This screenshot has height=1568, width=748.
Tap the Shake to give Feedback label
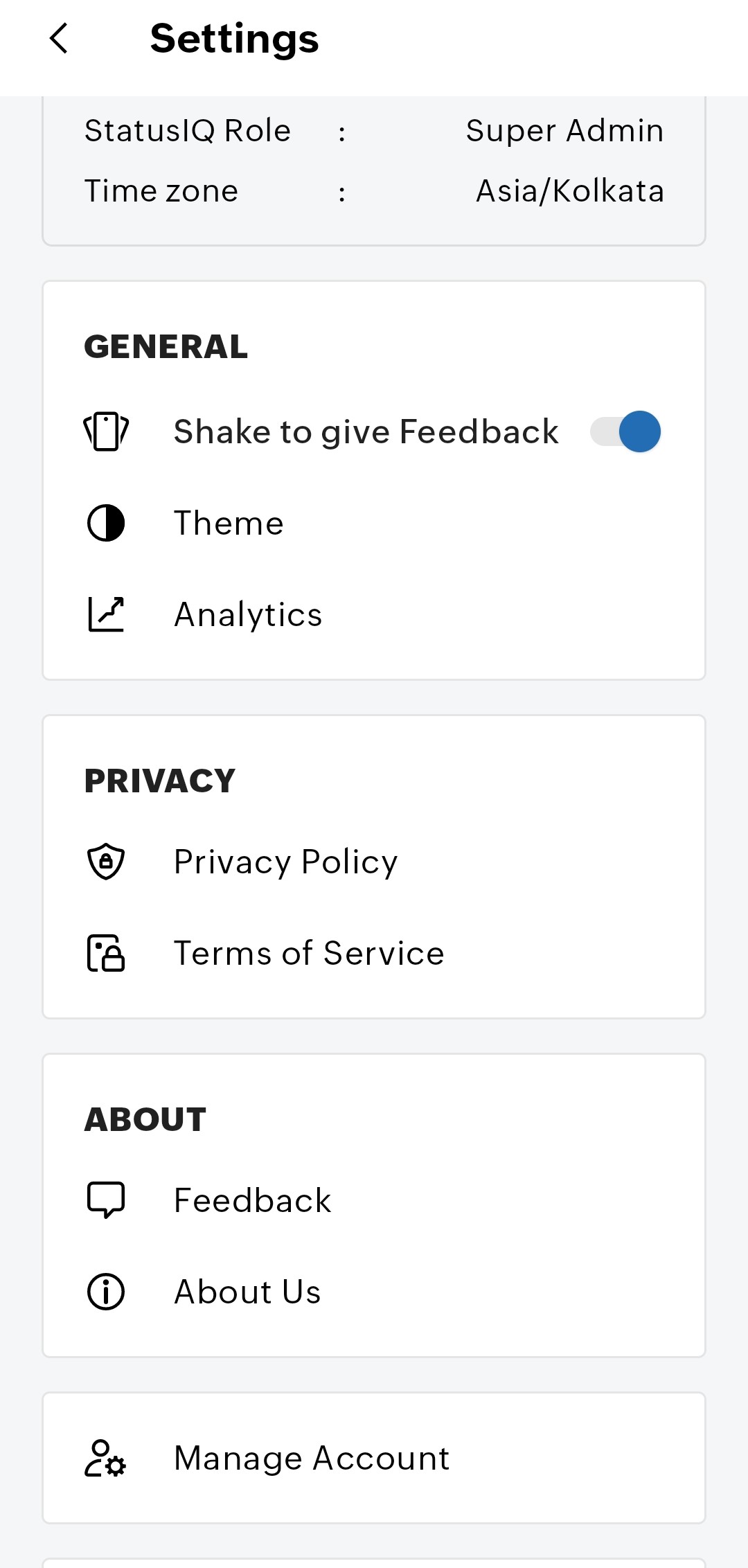(366, 431)
